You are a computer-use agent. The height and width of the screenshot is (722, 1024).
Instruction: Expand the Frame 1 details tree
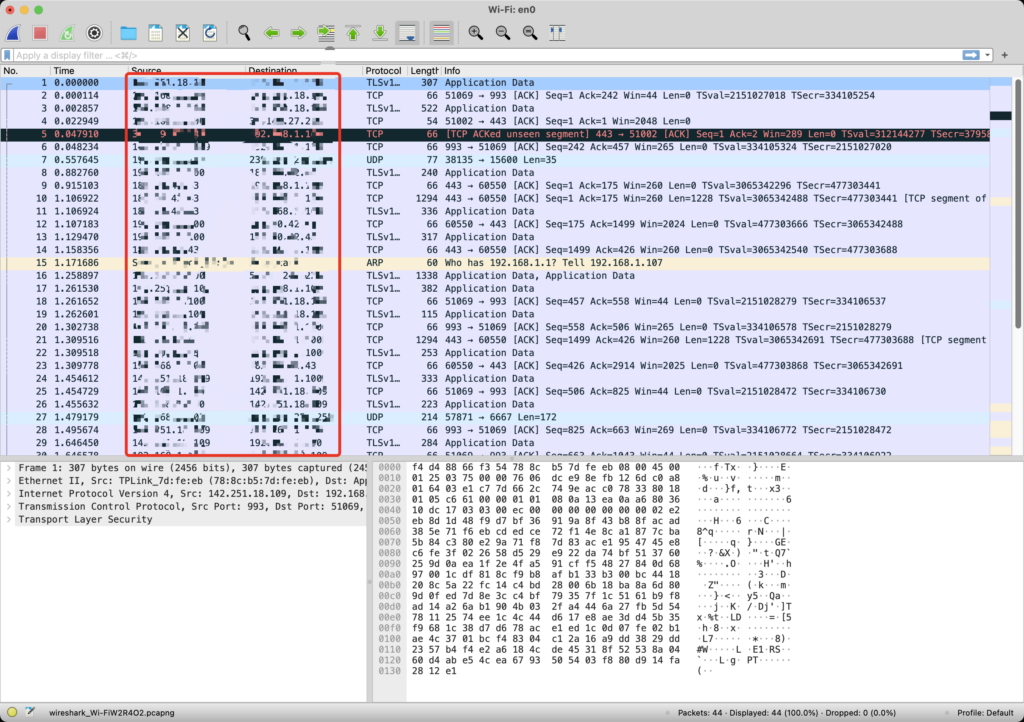pyautogui.click(x=9, y=467)
